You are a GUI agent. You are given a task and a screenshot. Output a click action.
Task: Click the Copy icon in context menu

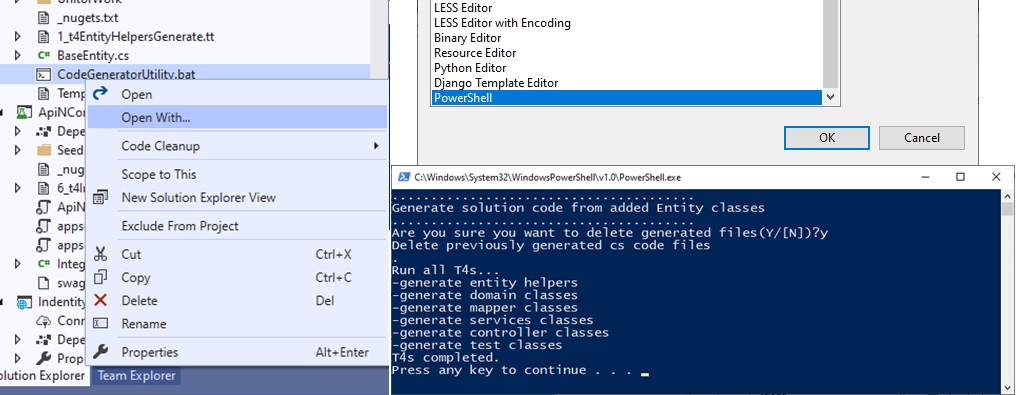100,277
